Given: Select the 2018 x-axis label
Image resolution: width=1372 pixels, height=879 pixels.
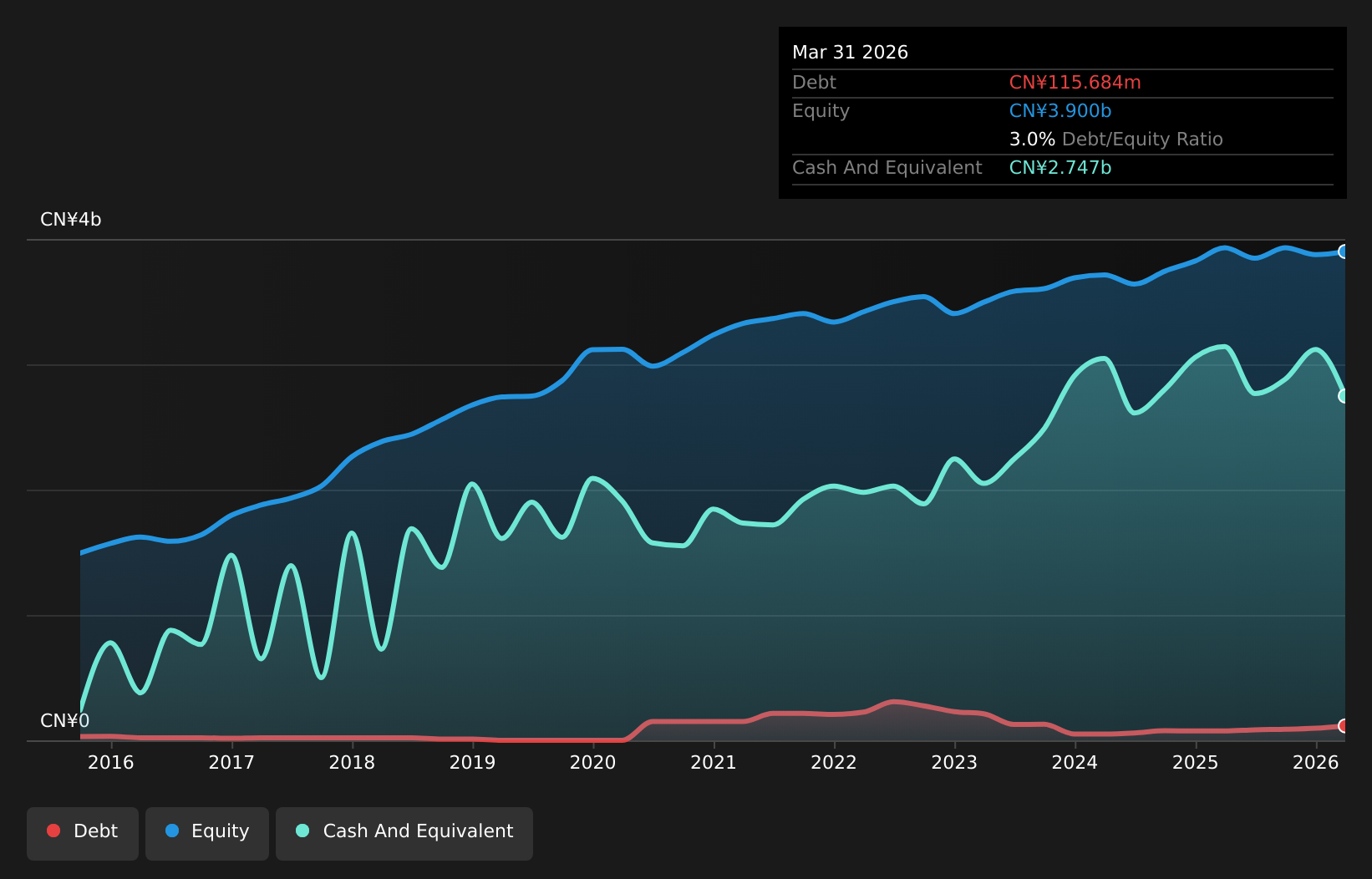Looking at the screenshot, I should coord(352,762).
